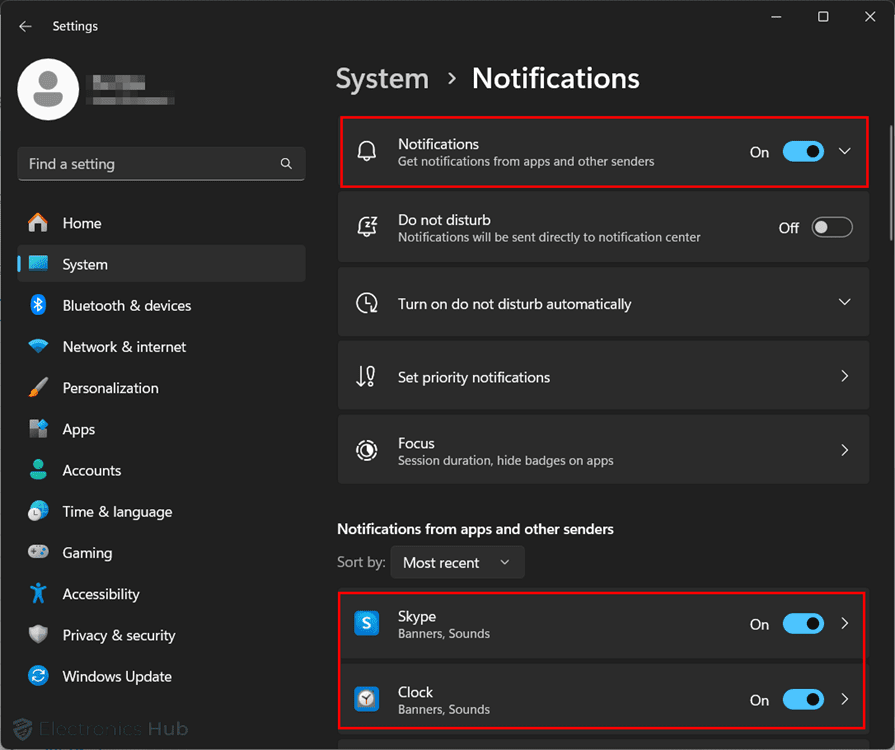This screenshot has width=895, height=750.
Task: Select System in the sidebar
Action: pyautogui.click(x=85, y=264)
